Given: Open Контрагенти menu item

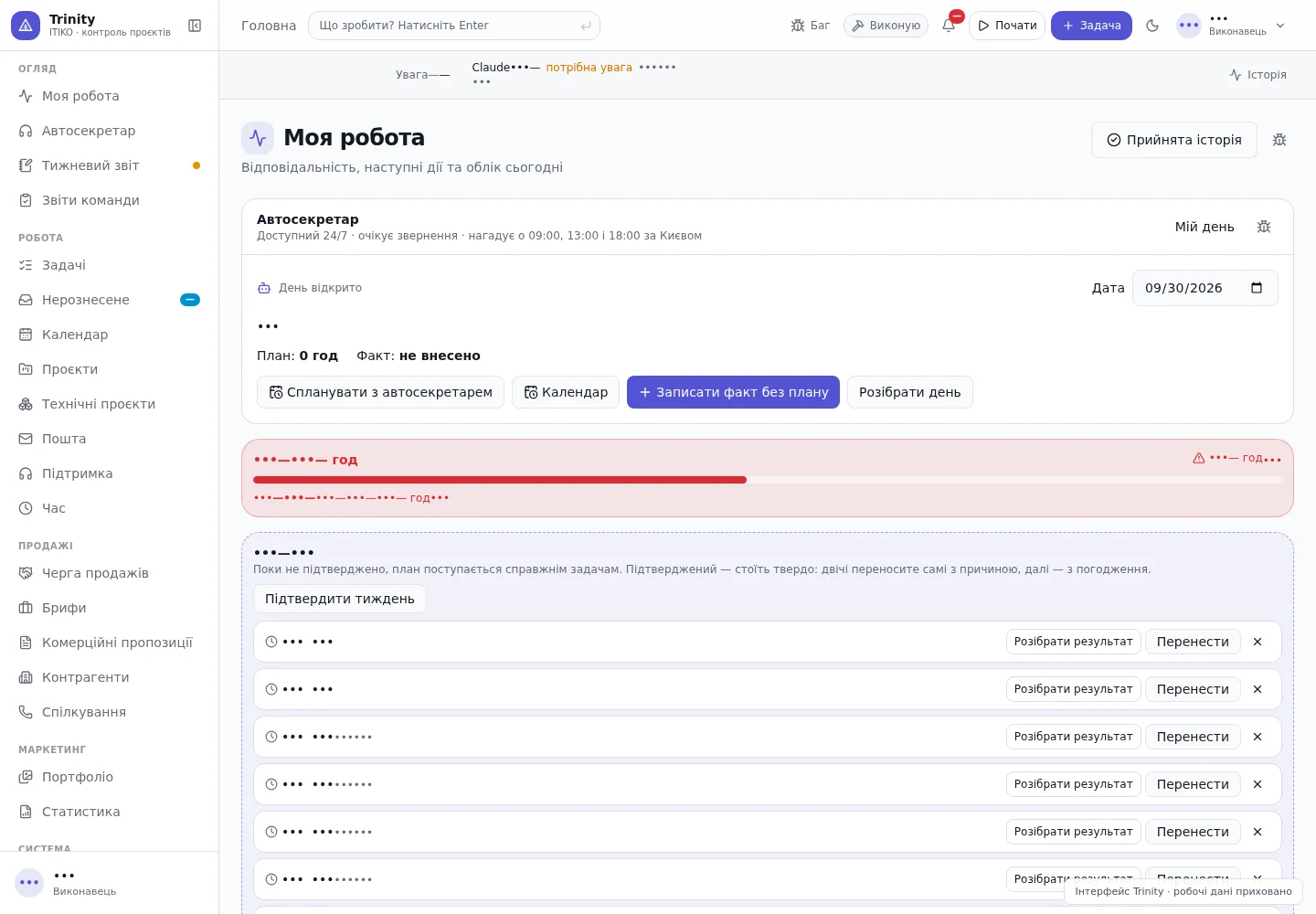Looking at the screenshot, I should (110, 677).
